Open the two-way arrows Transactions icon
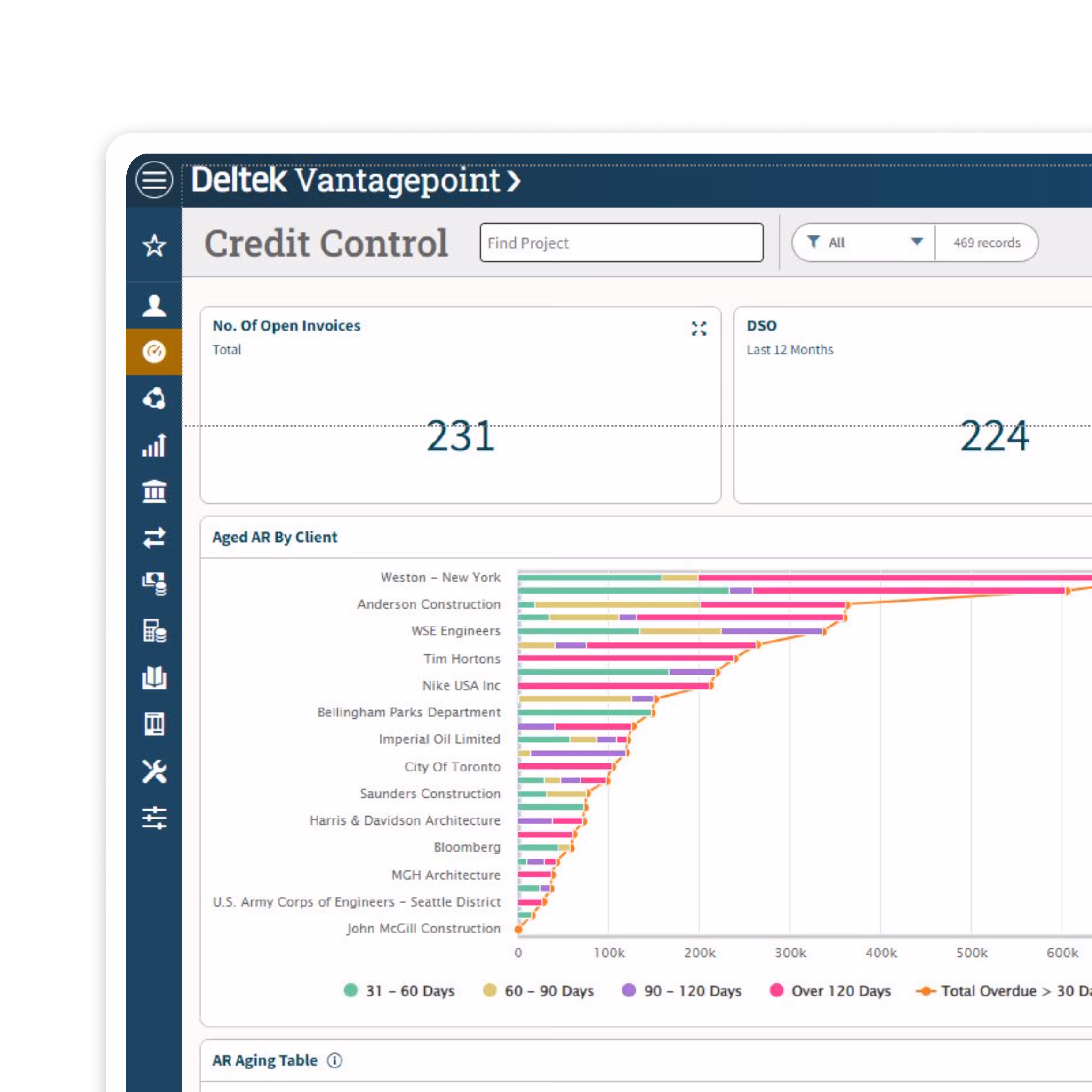This screenshot has height=1092, width=1092. 154,538
